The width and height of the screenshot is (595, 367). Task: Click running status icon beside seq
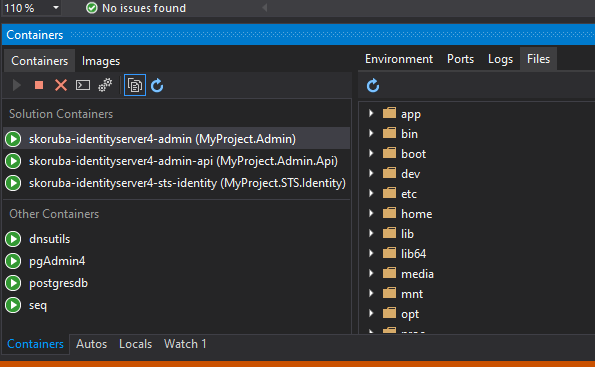coord(13,305)
